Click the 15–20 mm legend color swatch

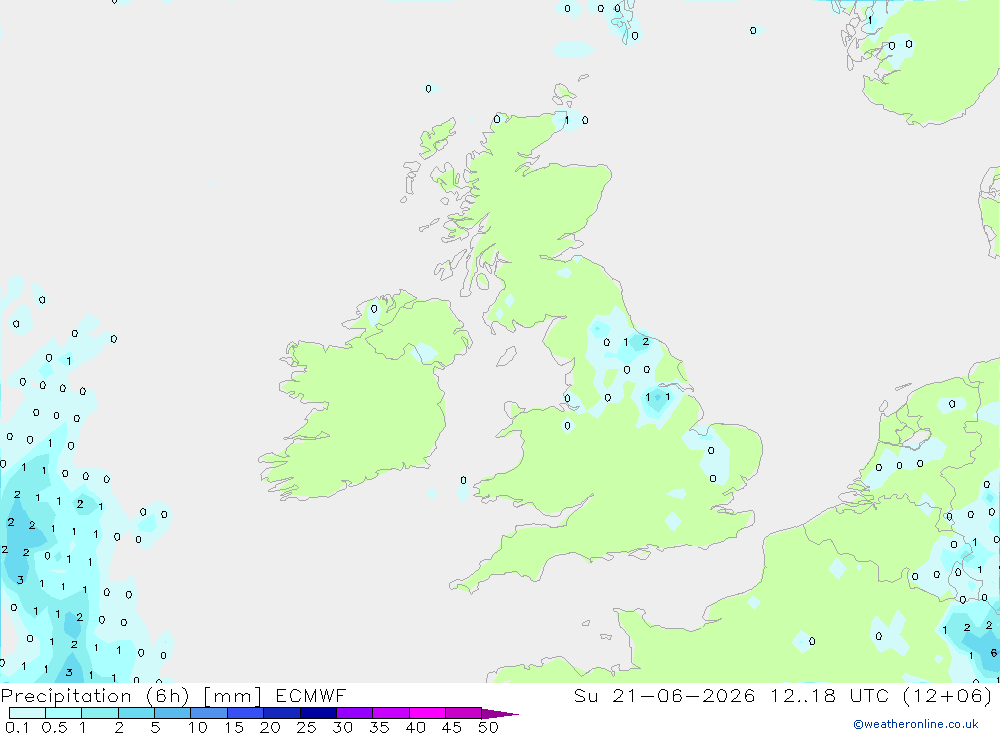click(245, 713)
